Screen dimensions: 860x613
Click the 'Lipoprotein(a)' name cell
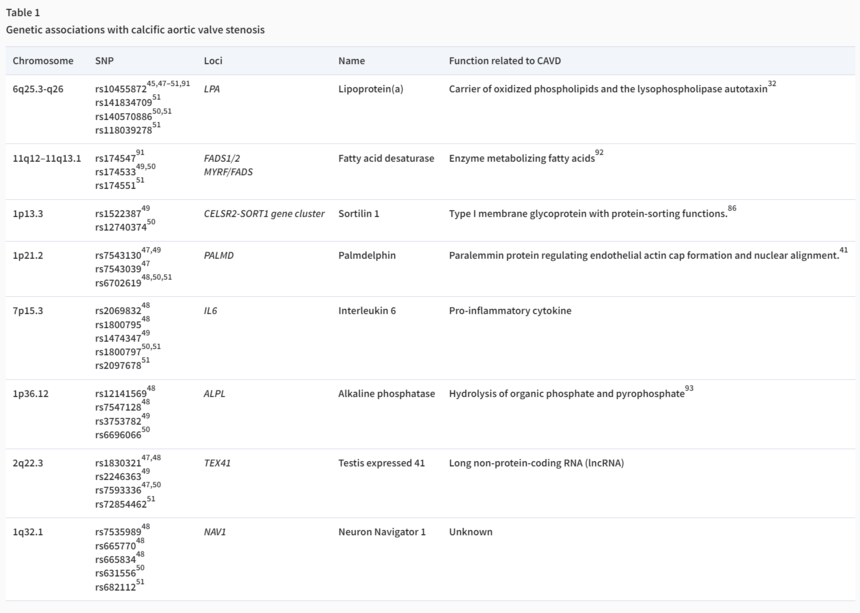click(371, 89)
